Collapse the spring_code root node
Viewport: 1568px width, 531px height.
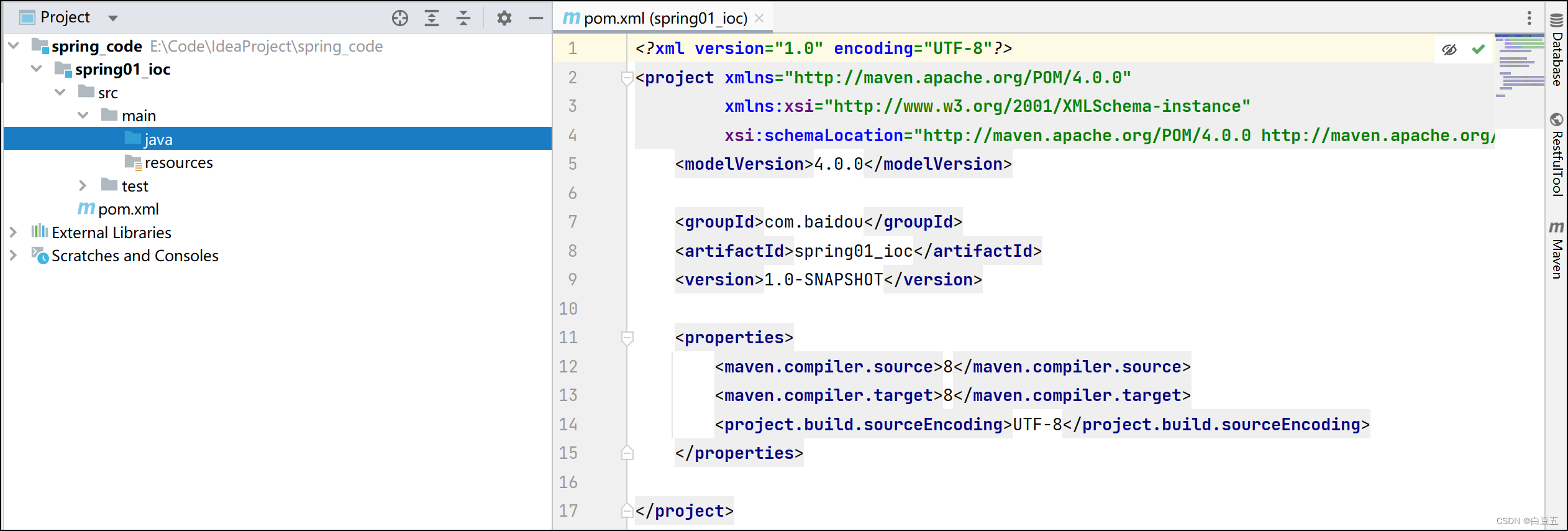(x=14, y=45)
